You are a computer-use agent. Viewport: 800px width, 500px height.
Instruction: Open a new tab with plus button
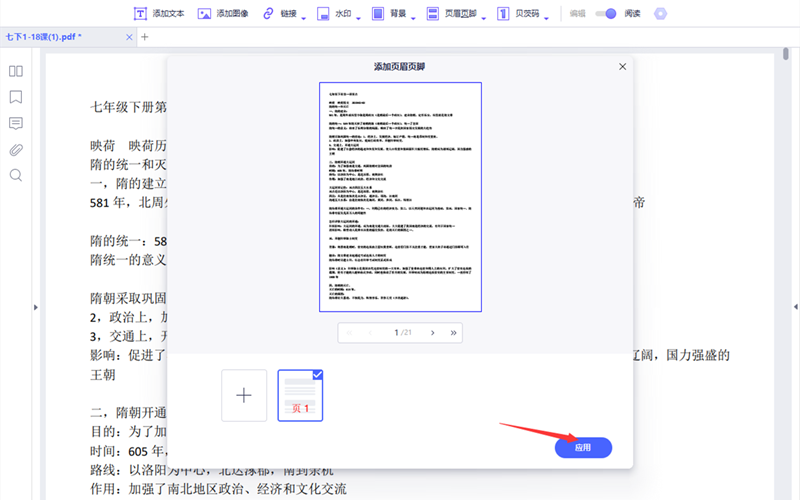tap(144, 37)
